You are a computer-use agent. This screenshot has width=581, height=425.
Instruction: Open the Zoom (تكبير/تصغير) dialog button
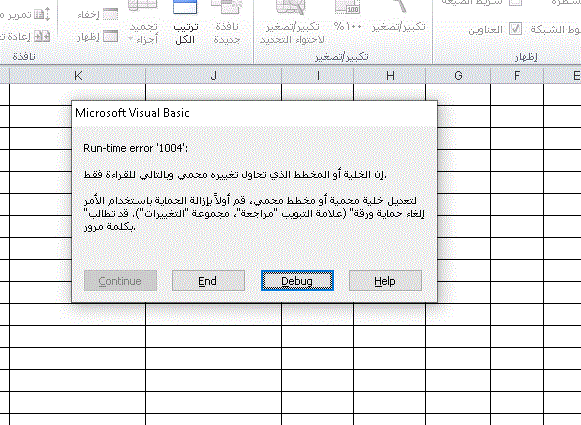(398, 17)
